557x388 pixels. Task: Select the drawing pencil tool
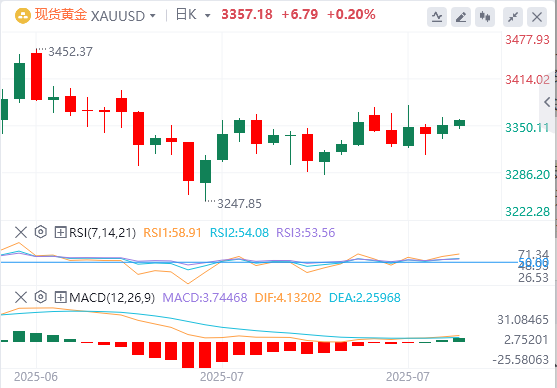coord(461,17)
